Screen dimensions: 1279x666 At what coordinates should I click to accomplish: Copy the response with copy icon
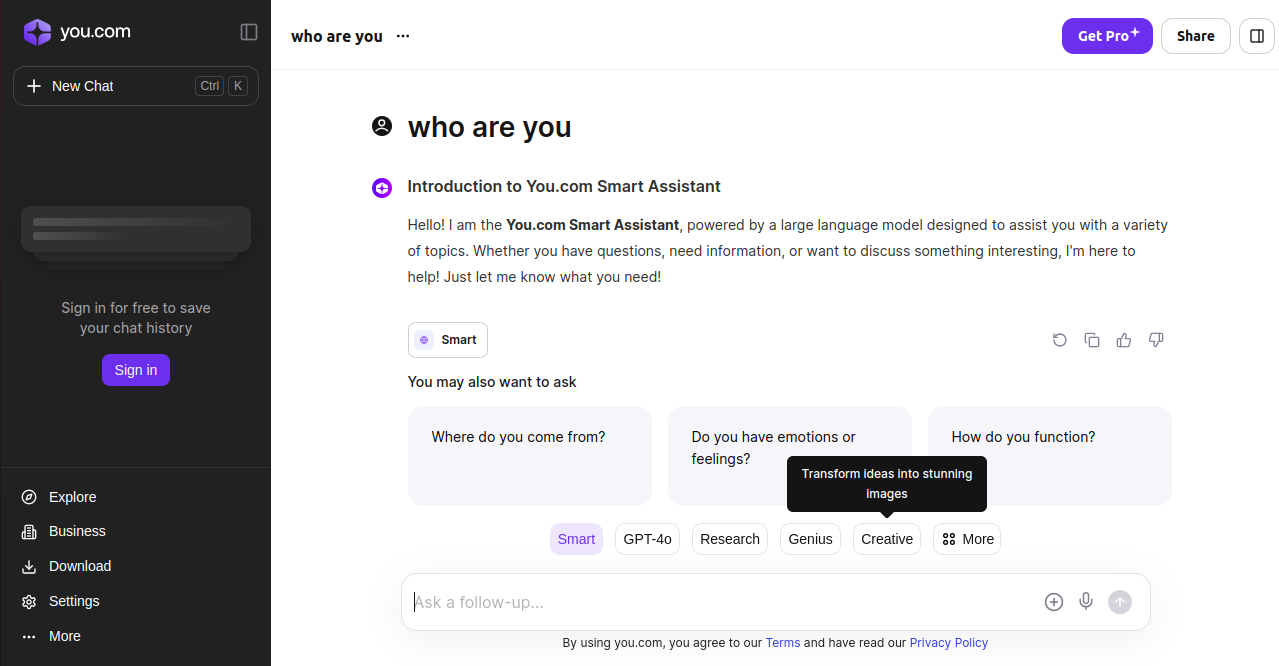click(x=1092, y=340)
